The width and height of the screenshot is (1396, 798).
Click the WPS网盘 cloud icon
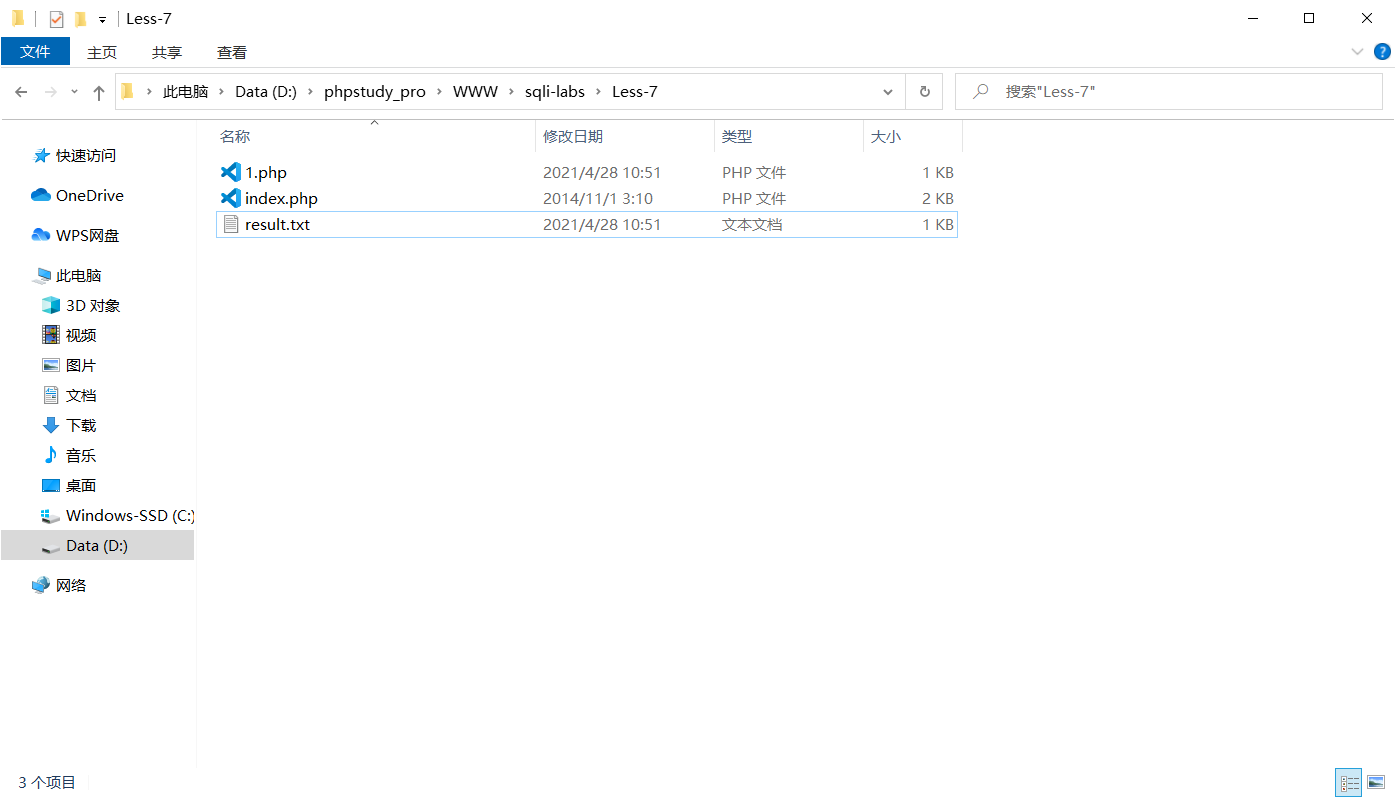[41, 235]
